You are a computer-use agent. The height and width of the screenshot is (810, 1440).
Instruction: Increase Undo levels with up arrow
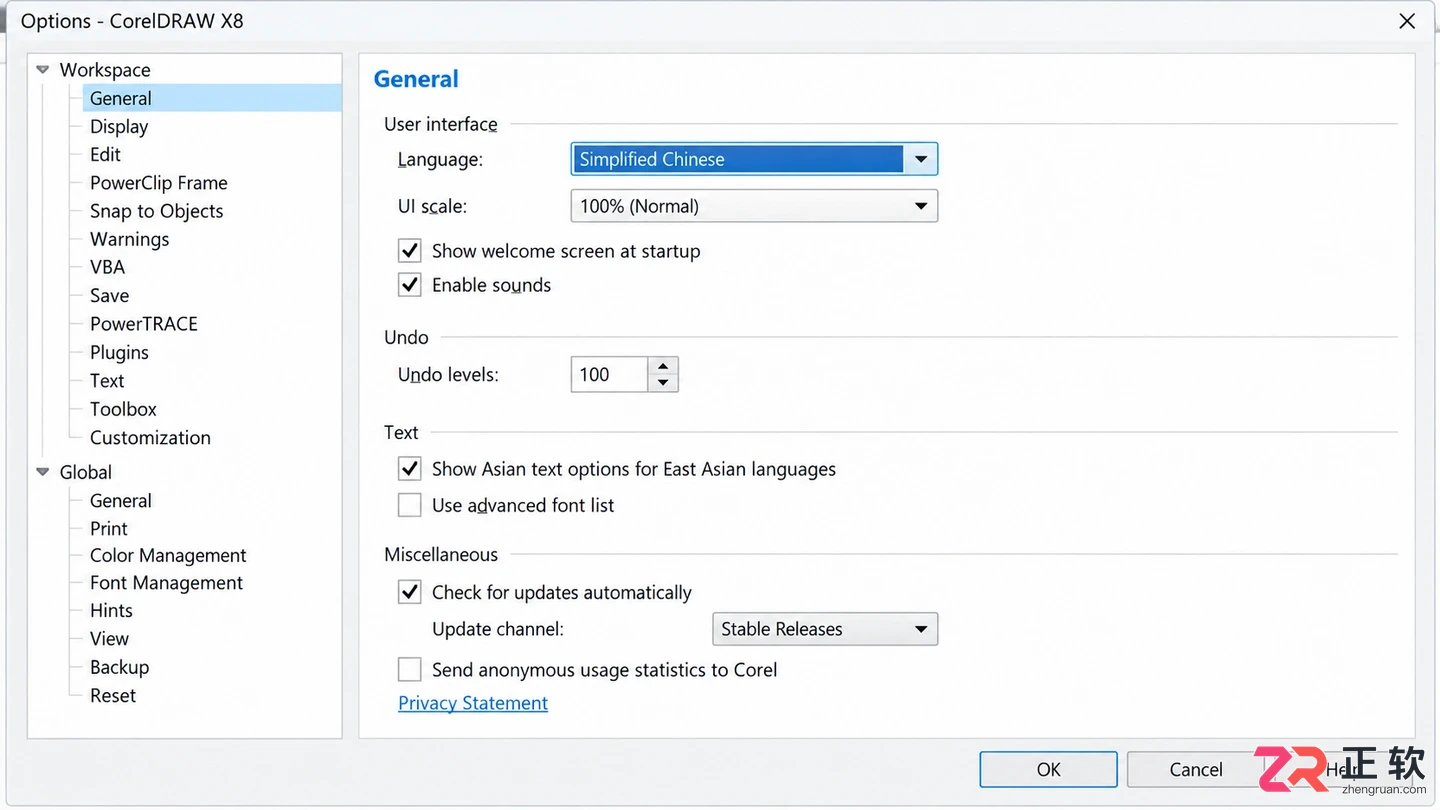pyautogui.click(x=663, y=366)
